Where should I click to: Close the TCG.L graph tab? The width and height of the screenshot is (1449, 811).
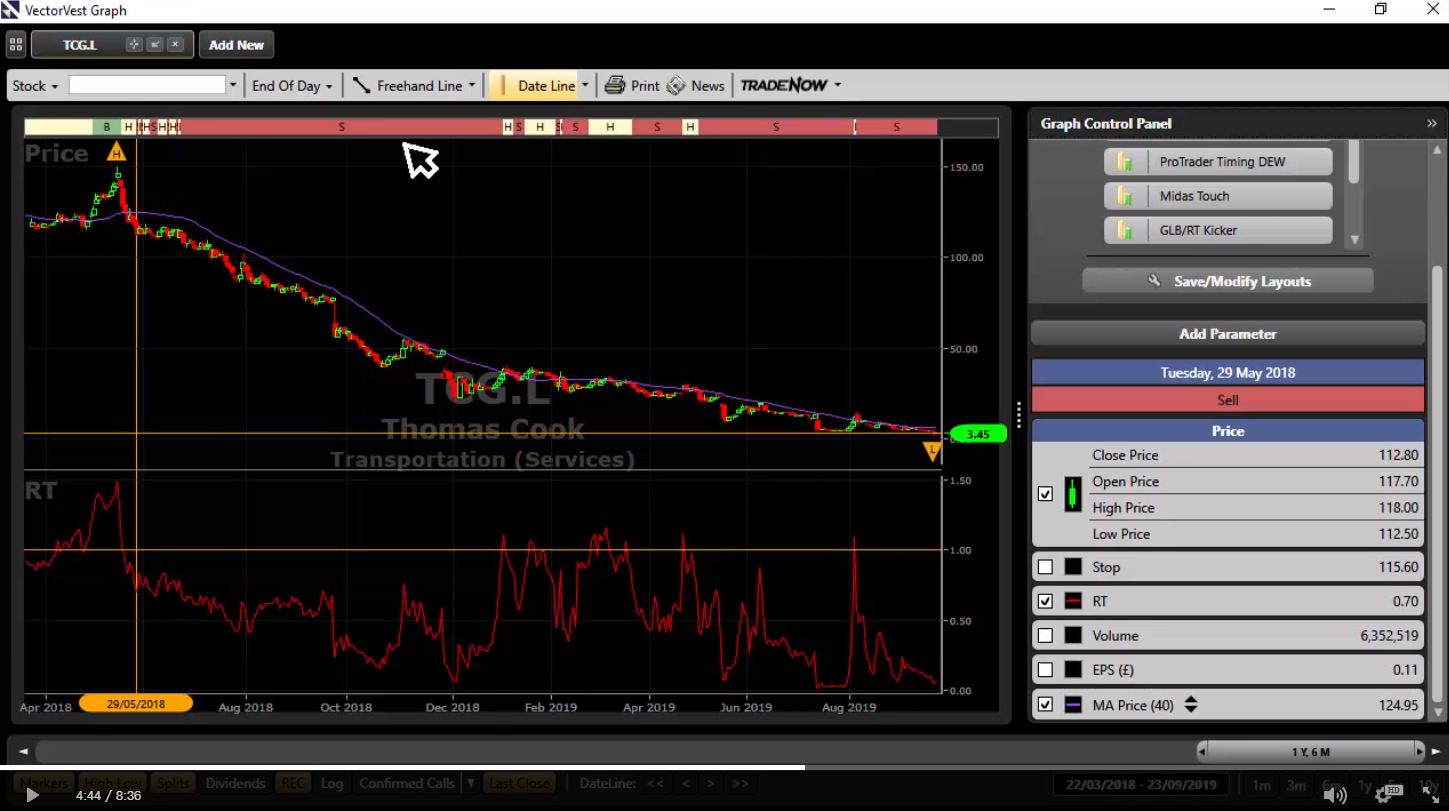tap(175, 45)
